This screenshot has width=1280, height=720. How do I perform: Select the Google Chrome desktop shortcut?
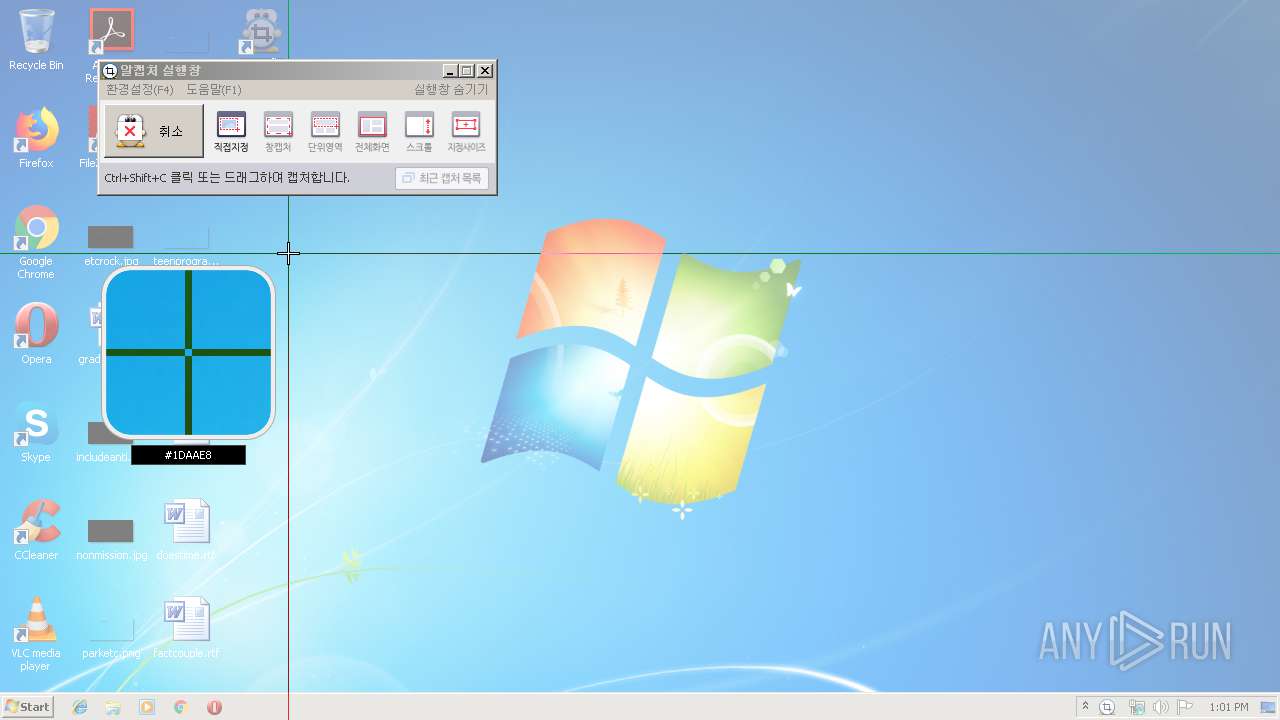36,242
